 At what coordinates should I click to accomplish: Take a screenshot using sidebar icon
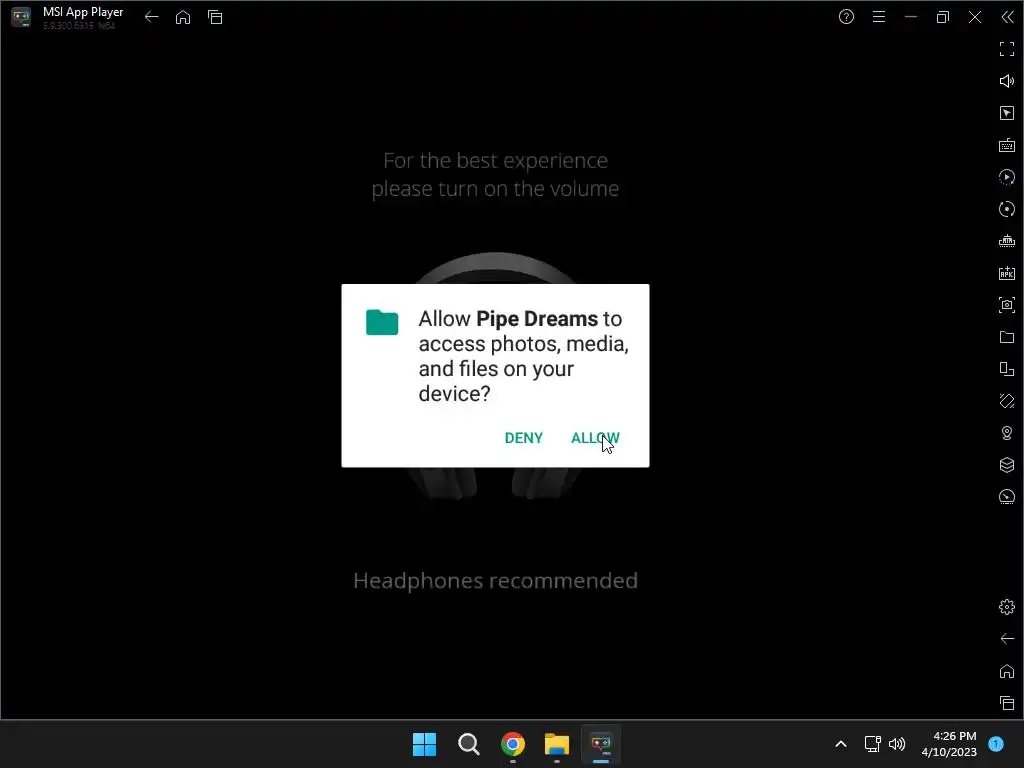pyautogui.click(x=1007, y=305)
